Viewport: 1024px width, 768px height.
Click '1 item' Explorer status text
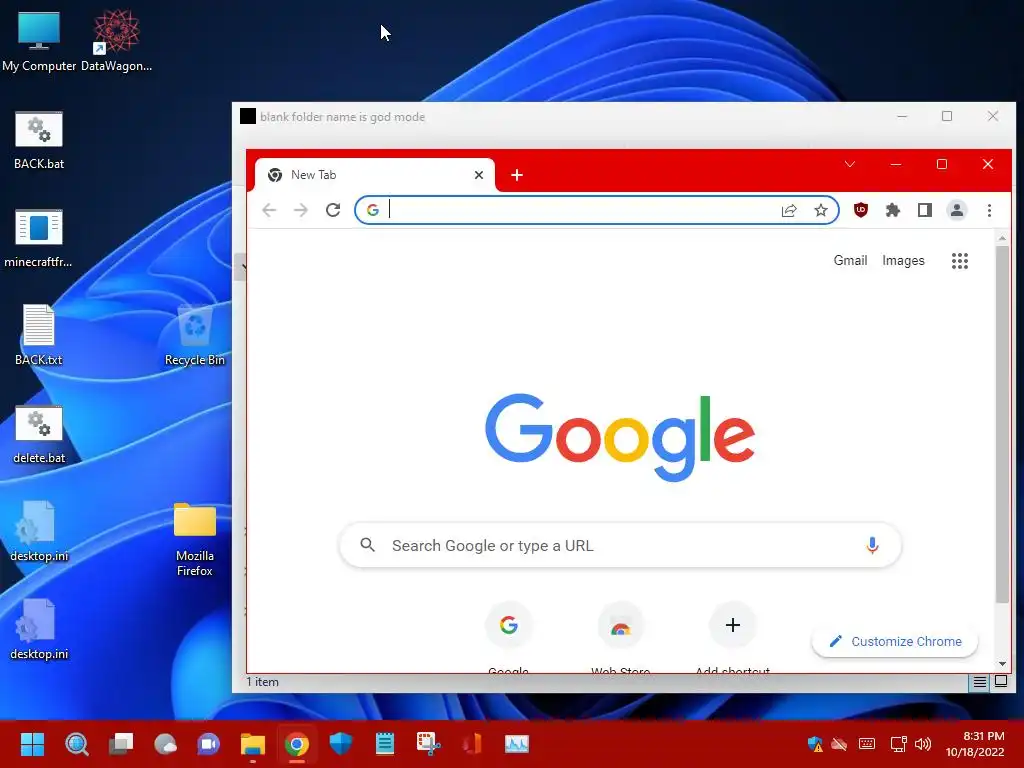[x=263, y=682]
